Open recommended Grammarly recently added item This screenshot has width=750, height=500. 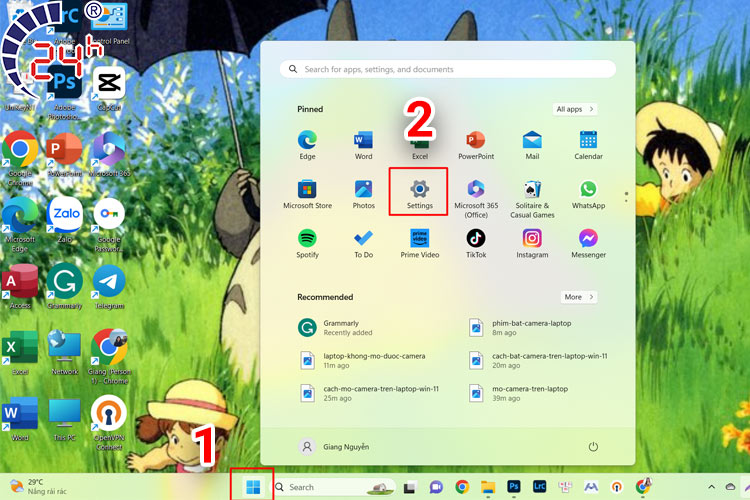coord(335,328)
